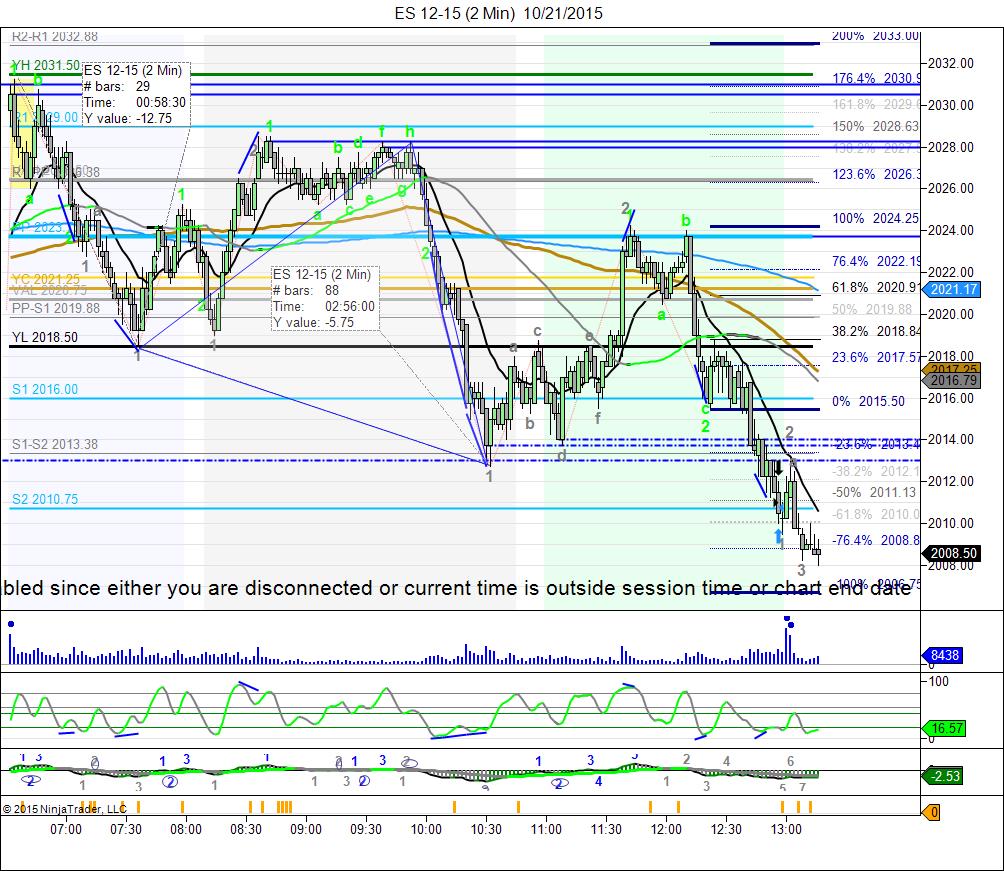Click the ruler info box showing 88 bars
1004x871 pixels.
[x=325, y=298]
